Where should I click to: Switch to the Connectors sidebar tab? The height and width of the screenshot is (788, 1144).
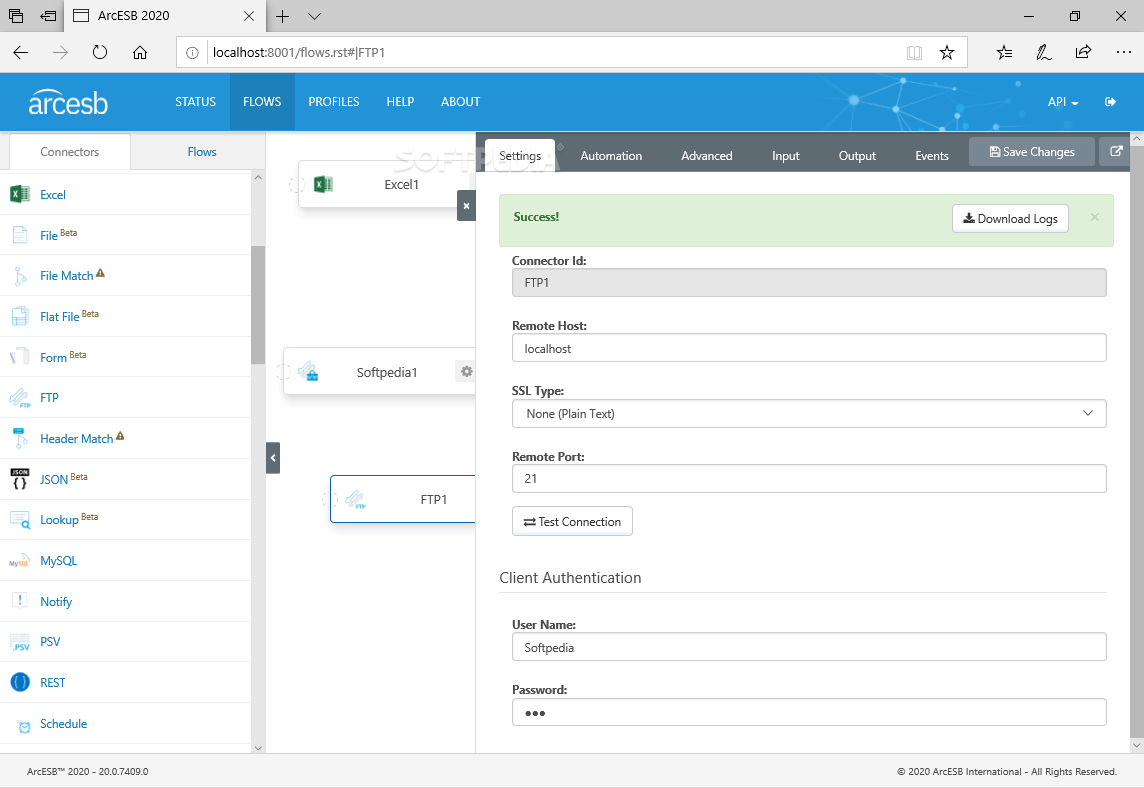coord(69,152)
